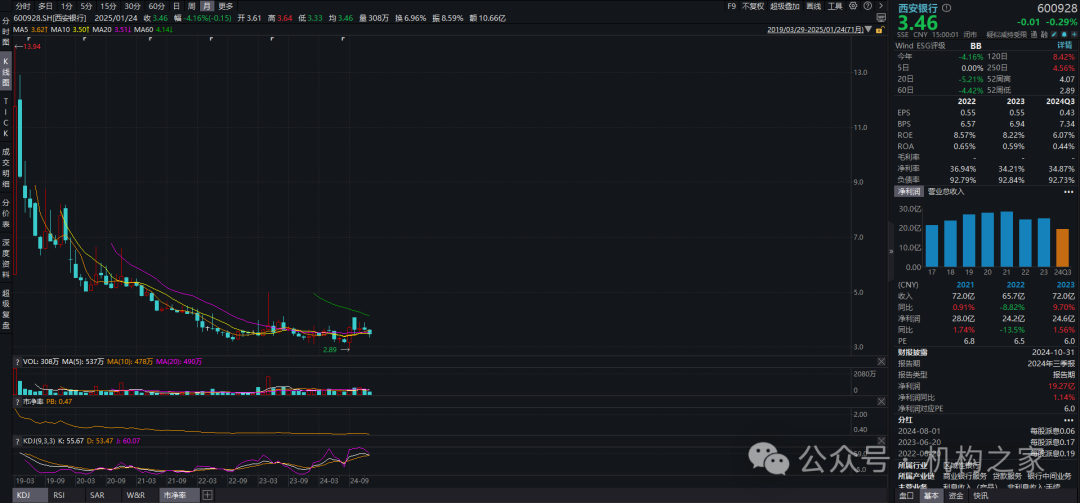The height and width of the screenshot is (503, 1080).
Task: Click the help question mark icon
Action: point(868,6)
